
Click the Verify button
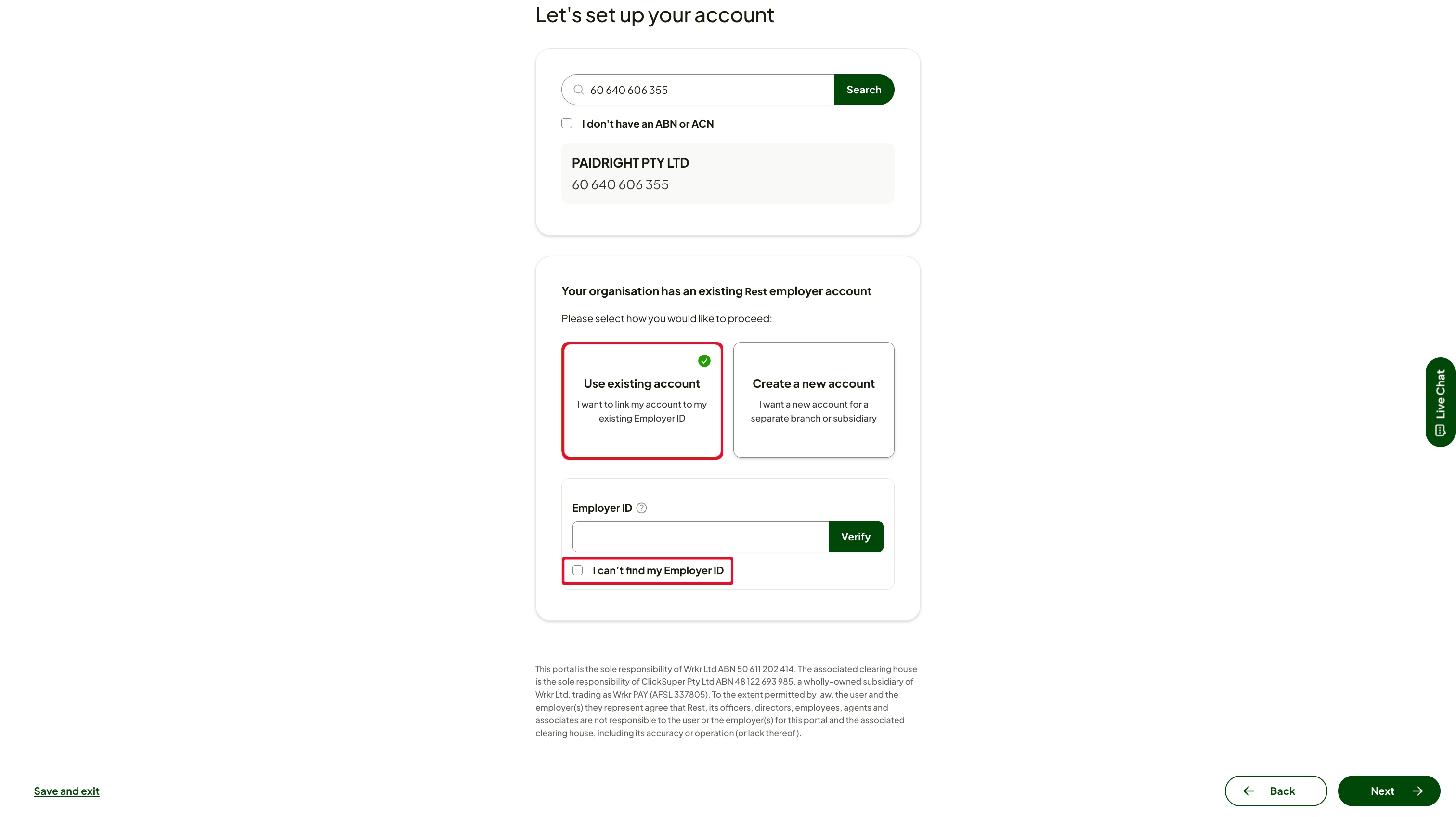pos(856,537)
